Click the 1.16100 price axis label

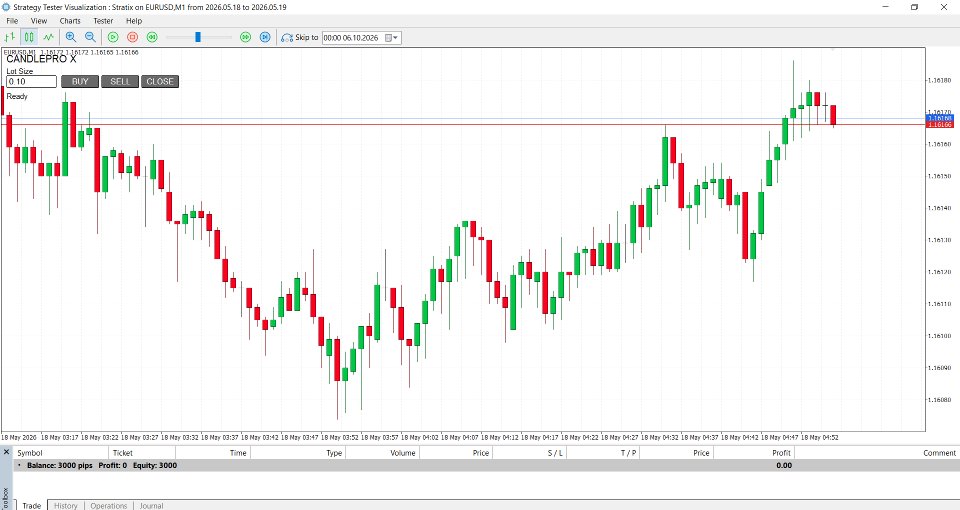coord(939,336)
